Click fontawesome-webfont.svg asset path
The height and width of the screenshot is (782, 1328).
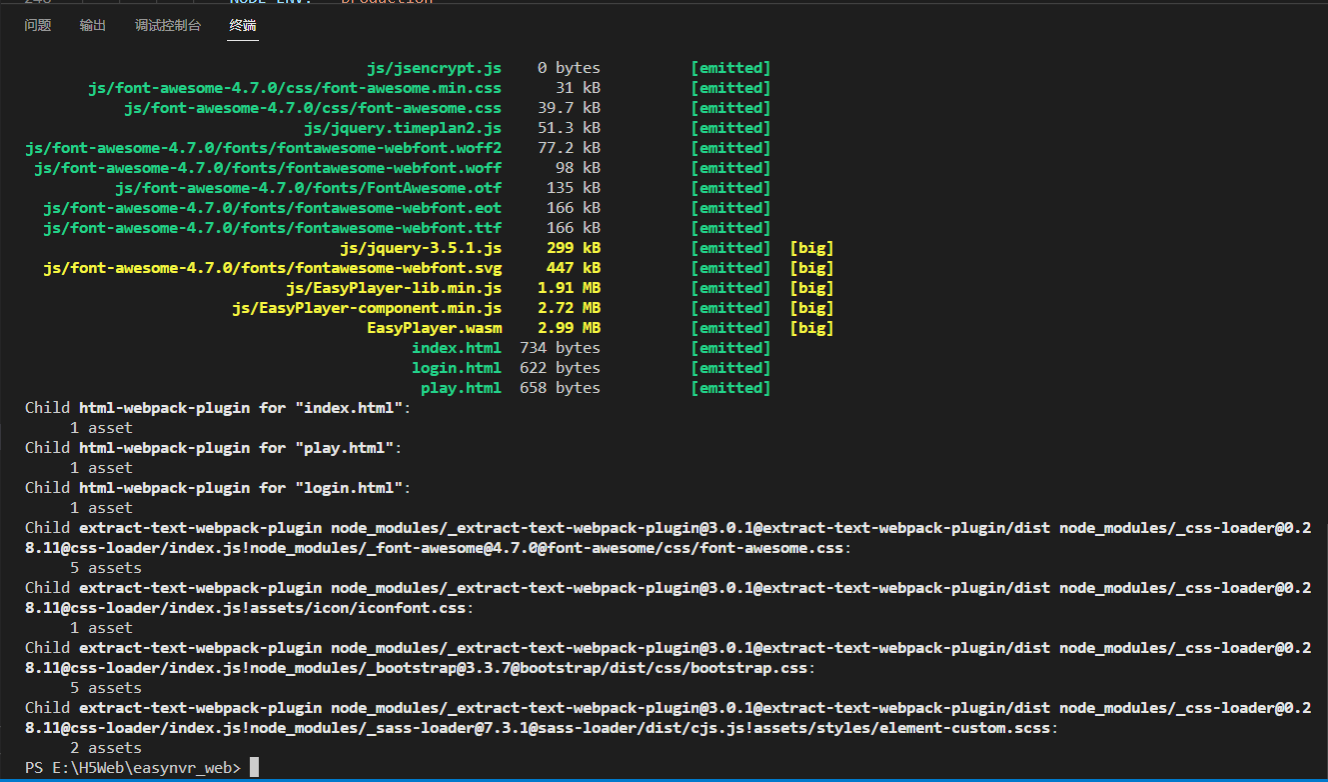[272, 268]
